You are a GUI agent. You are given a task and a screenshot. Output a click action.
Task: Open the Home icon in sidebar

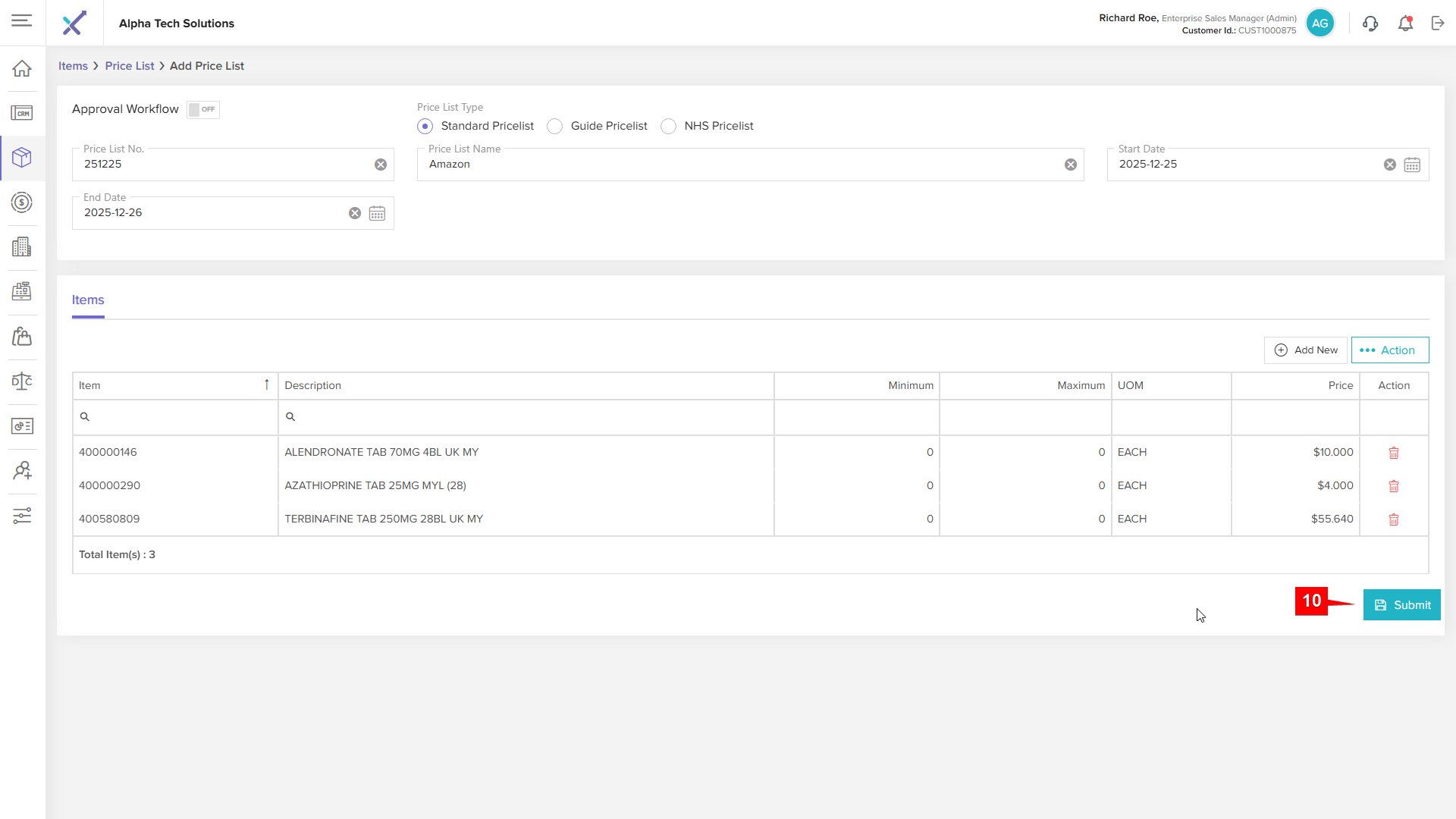tap(22, 68)
